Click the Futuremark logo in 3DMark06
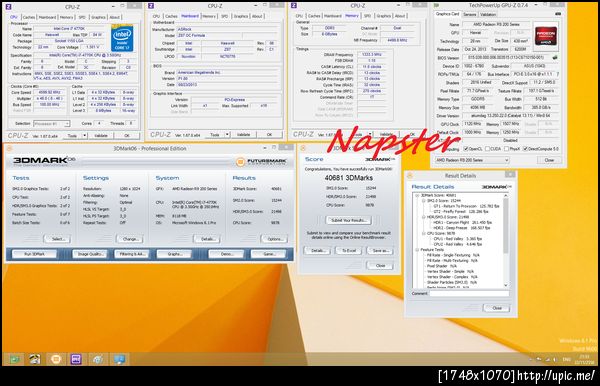600x386 pixels. [x=261, y=162]
